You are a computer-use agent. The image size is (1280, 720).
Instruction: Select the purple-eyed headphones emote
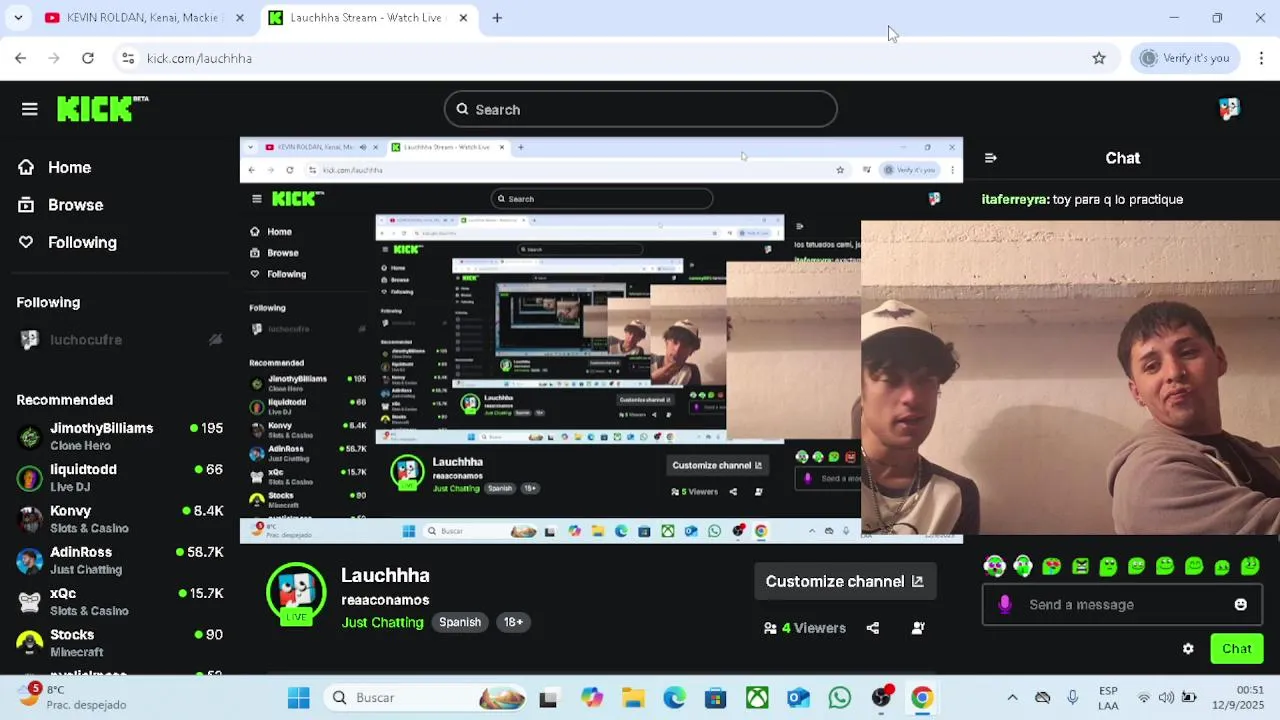[994, 567]
